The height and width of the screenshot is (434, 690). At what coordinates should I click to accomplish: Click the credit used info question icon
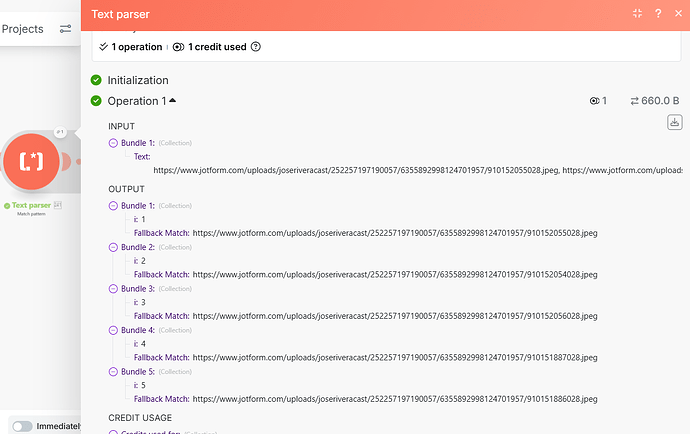click(257, 46)
